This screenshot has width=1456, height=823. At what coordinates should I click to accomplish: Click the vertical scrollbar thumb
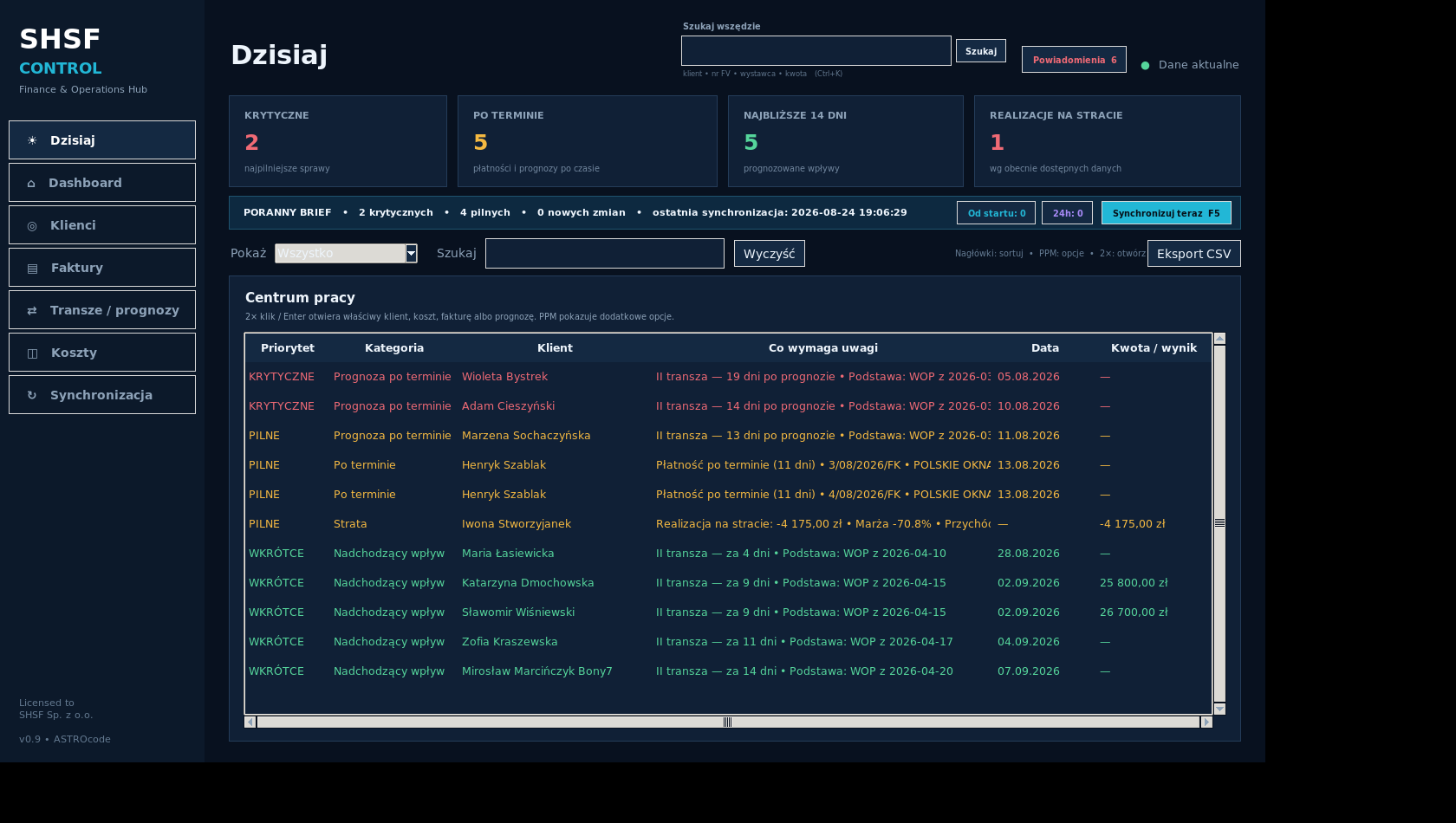pos(1219,523)
